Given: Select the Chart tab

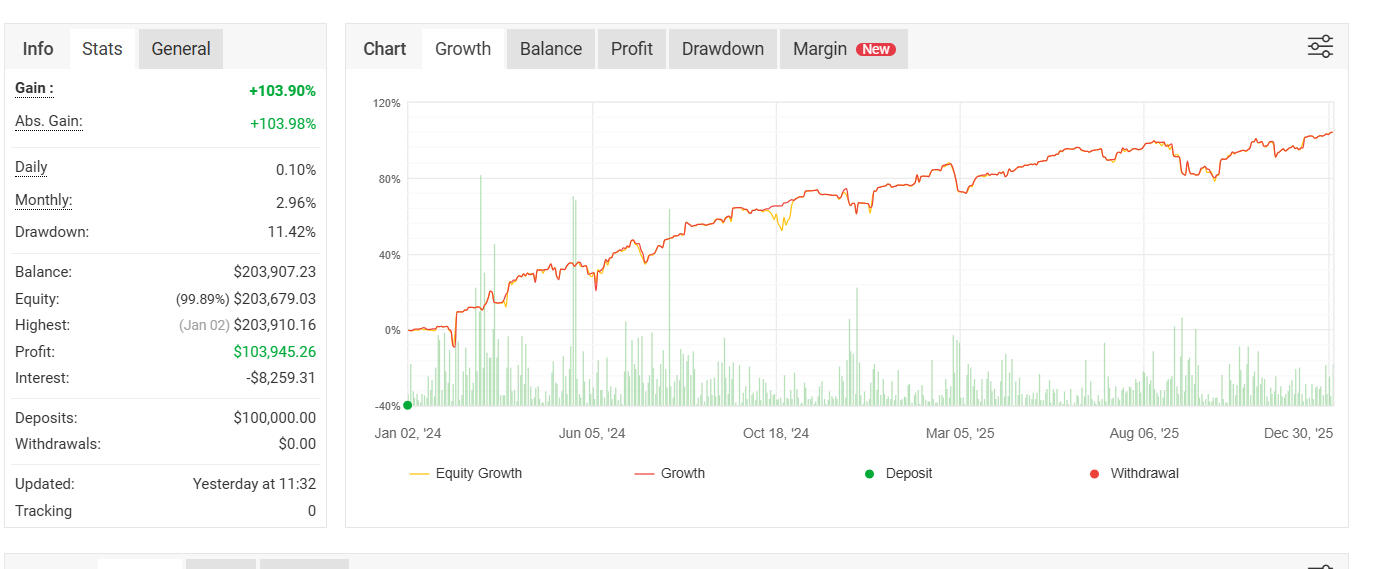Looking at the screenshot, I should click(385, 49).
